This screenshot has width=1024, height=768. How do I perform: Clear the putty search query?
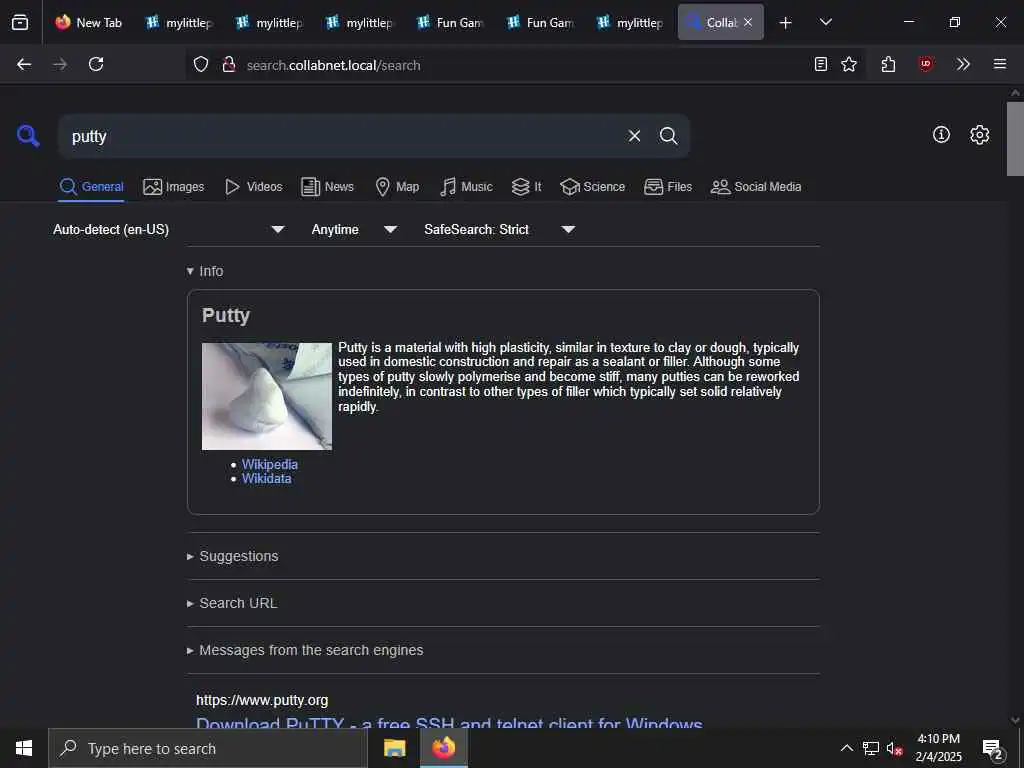tap(634, 136)
